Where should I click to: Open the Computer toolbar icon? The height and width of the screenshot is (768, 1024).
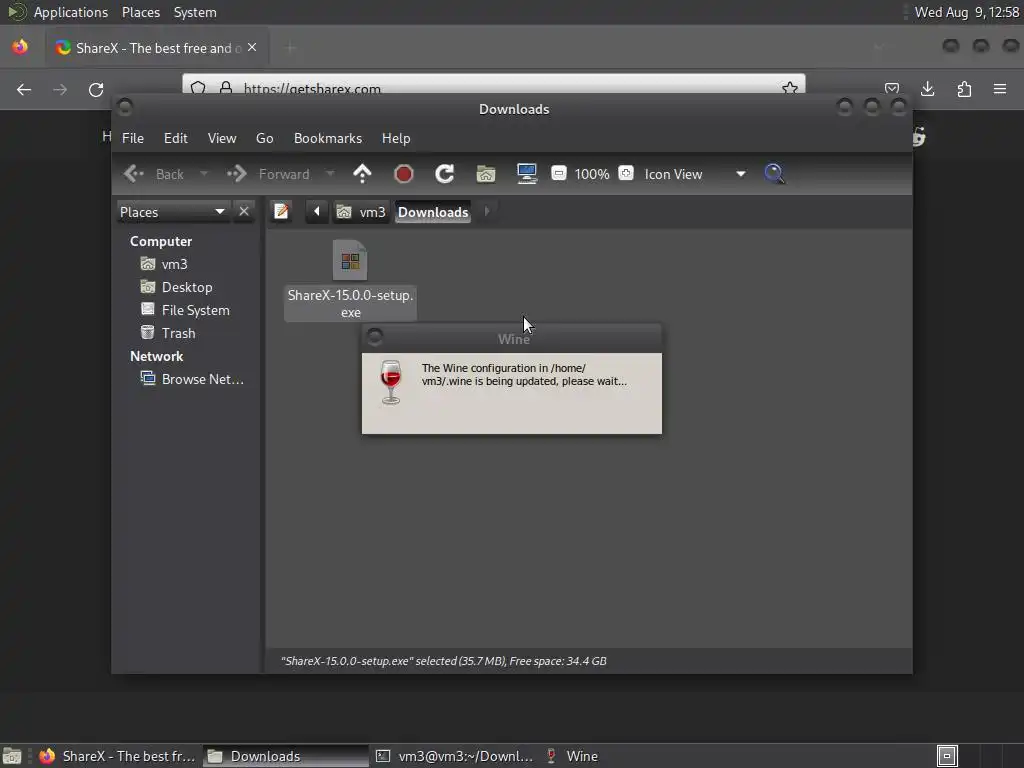pos(526,174)
